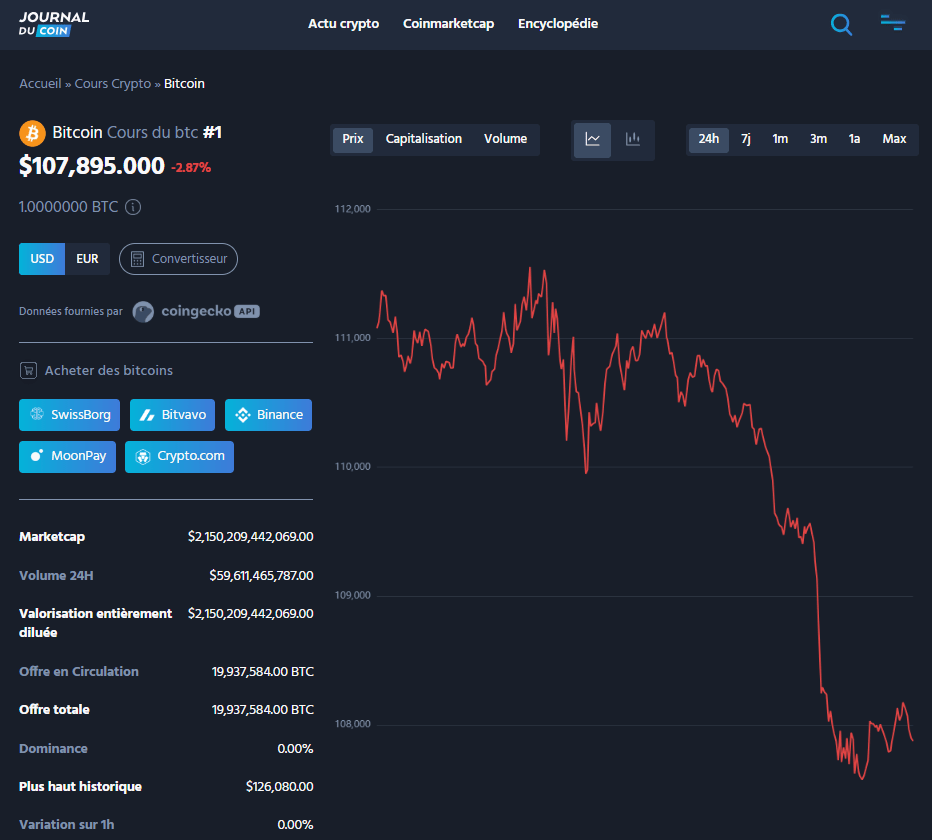Open the Encyclopédie menu item
Image resolution: width=932 pixels, height=840 pixels.
tap(558, 23)
